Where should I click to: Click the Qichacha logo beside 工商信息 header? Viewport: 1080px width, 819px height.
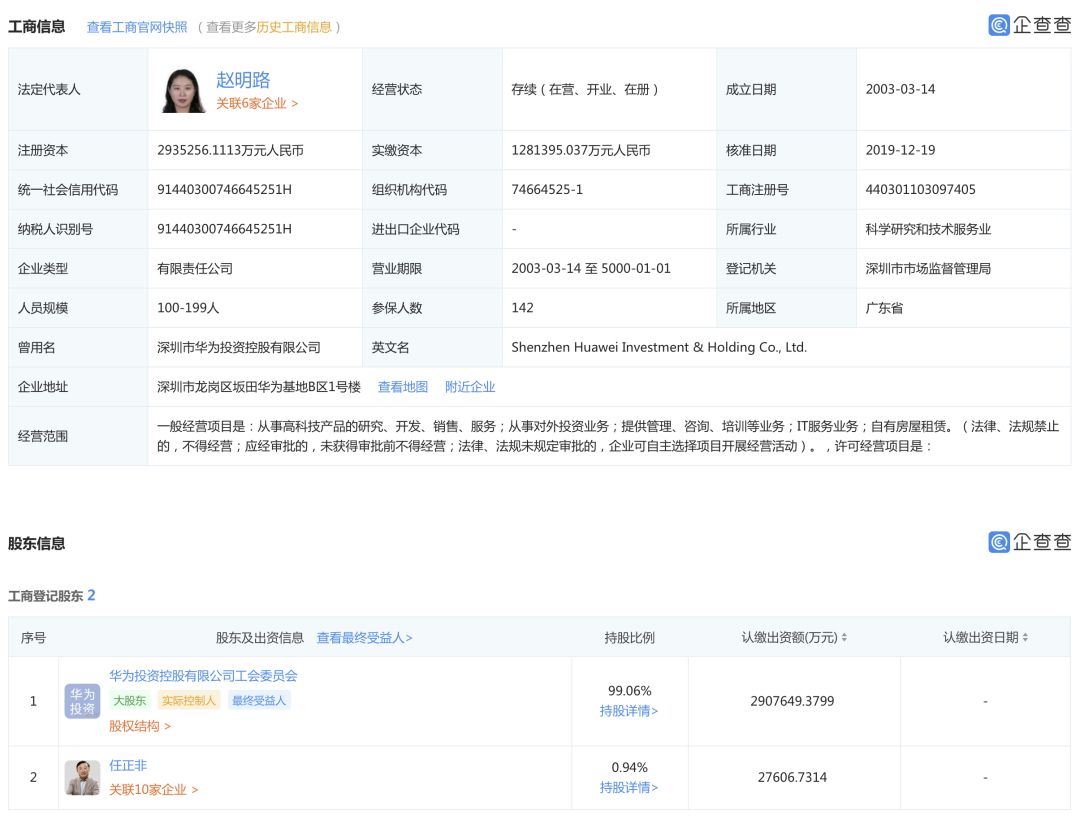point(1029,26)
